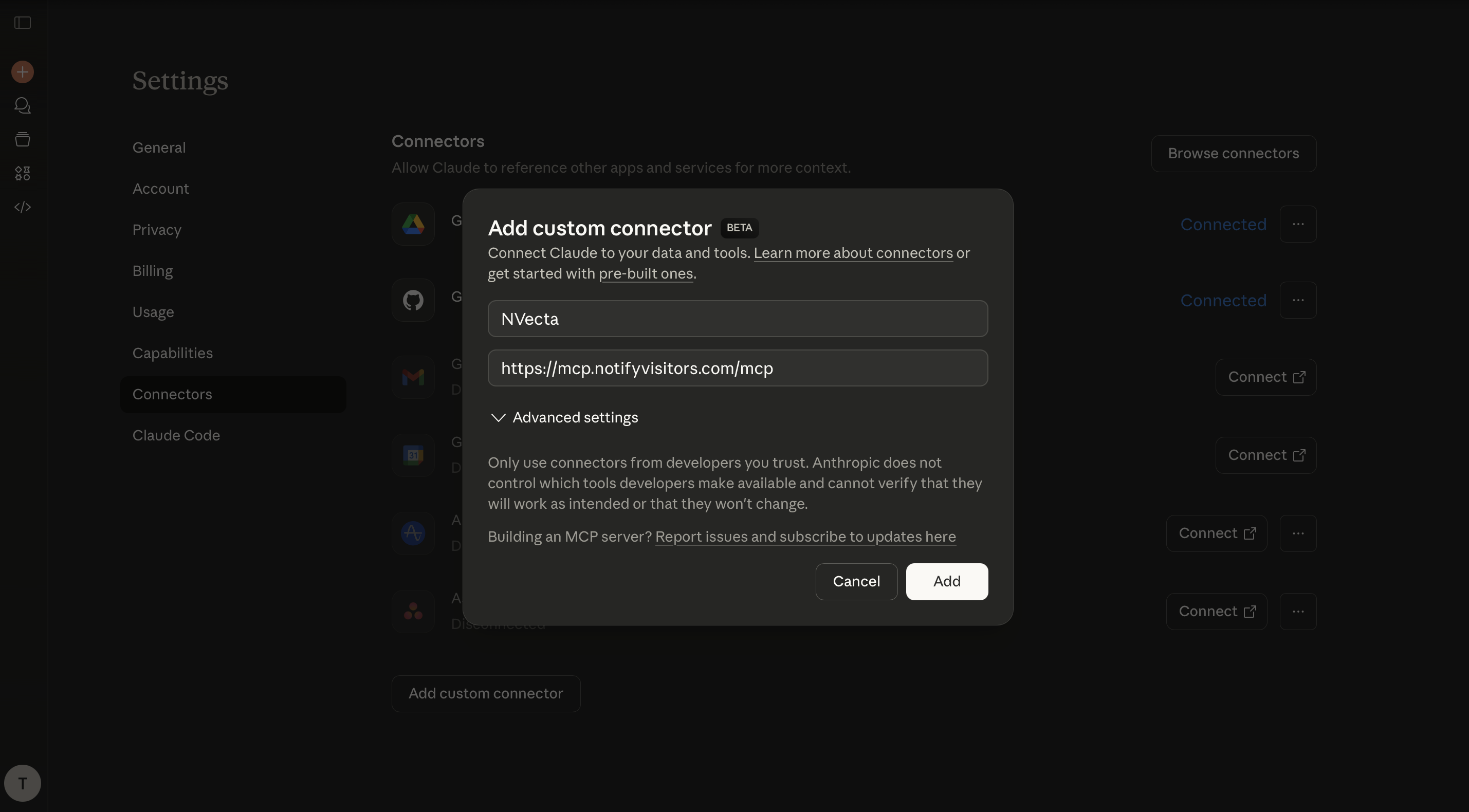Viewport: 1469px width, 812px height.
Task: Cancel the custom connector dialog
Action: click(856, 581)
